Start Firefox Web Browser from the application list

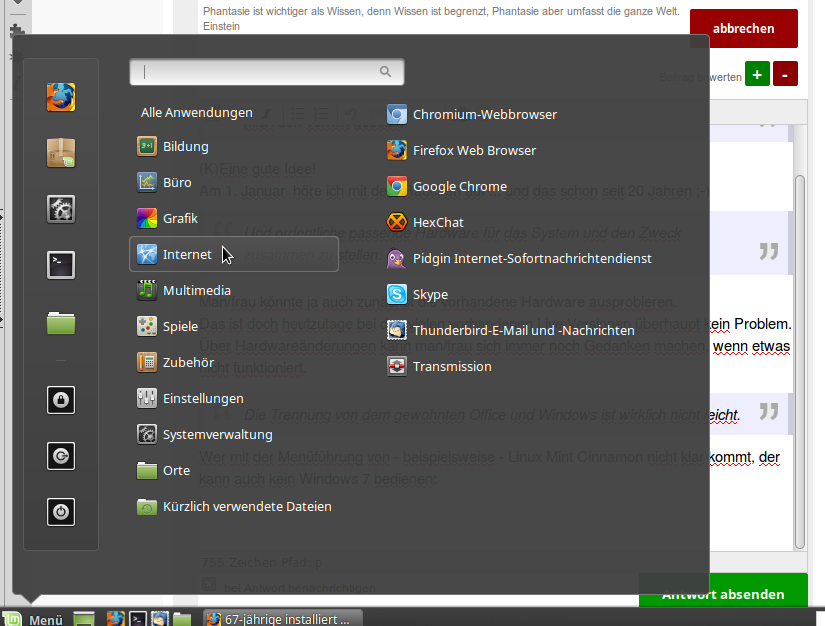pyautogui.click(x=461, y=150)
